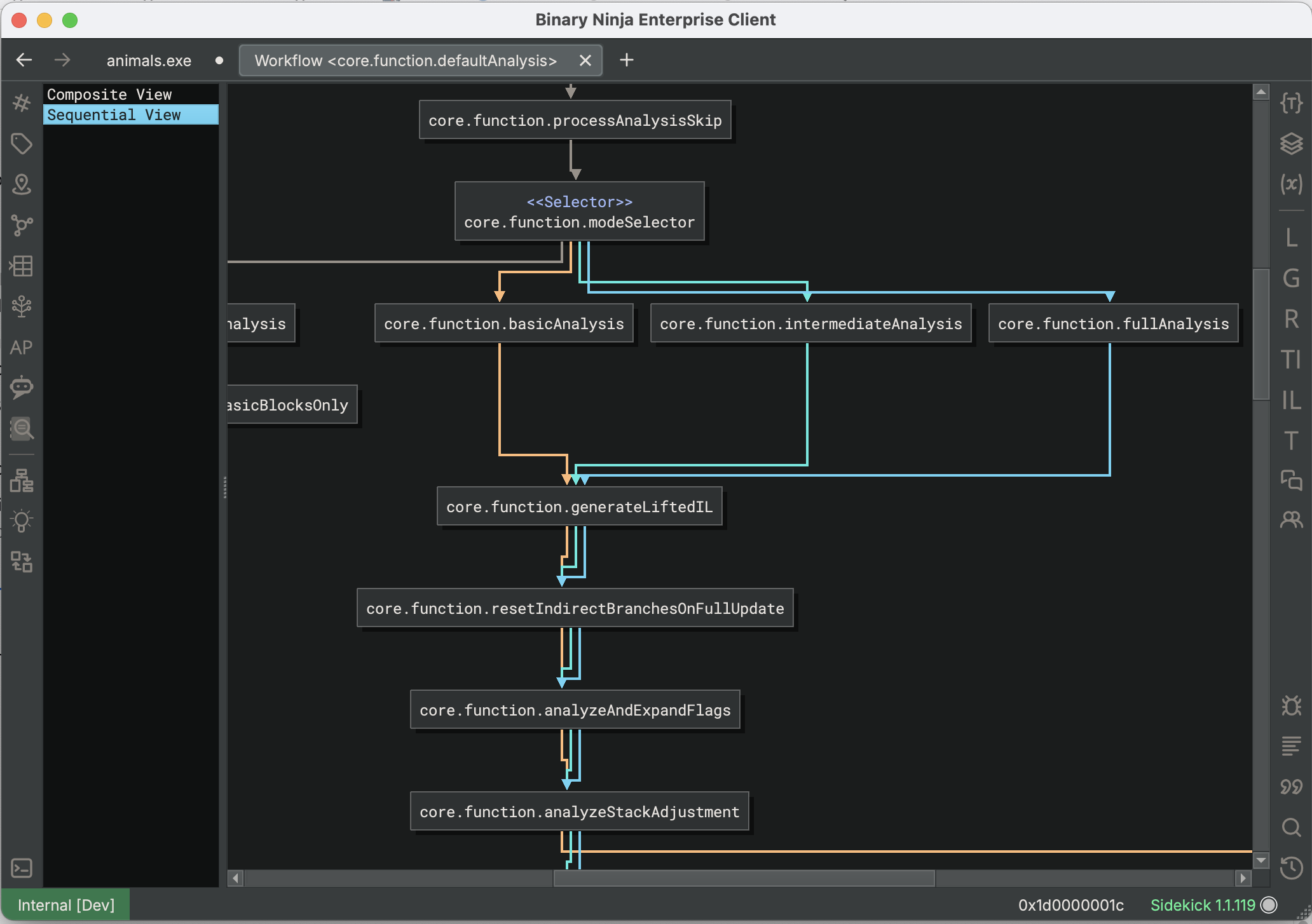Select the core.function.generateLiftedIL node

pos(580,506)
